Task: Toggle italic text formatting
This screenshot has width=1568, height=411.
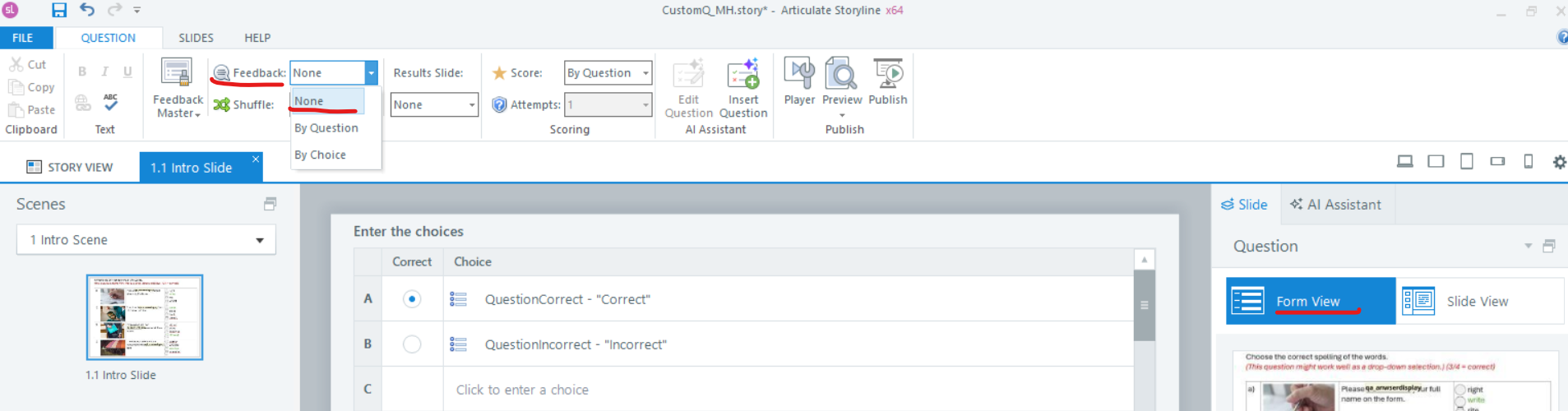Action: pyautogui.click(x=104, y=72)
